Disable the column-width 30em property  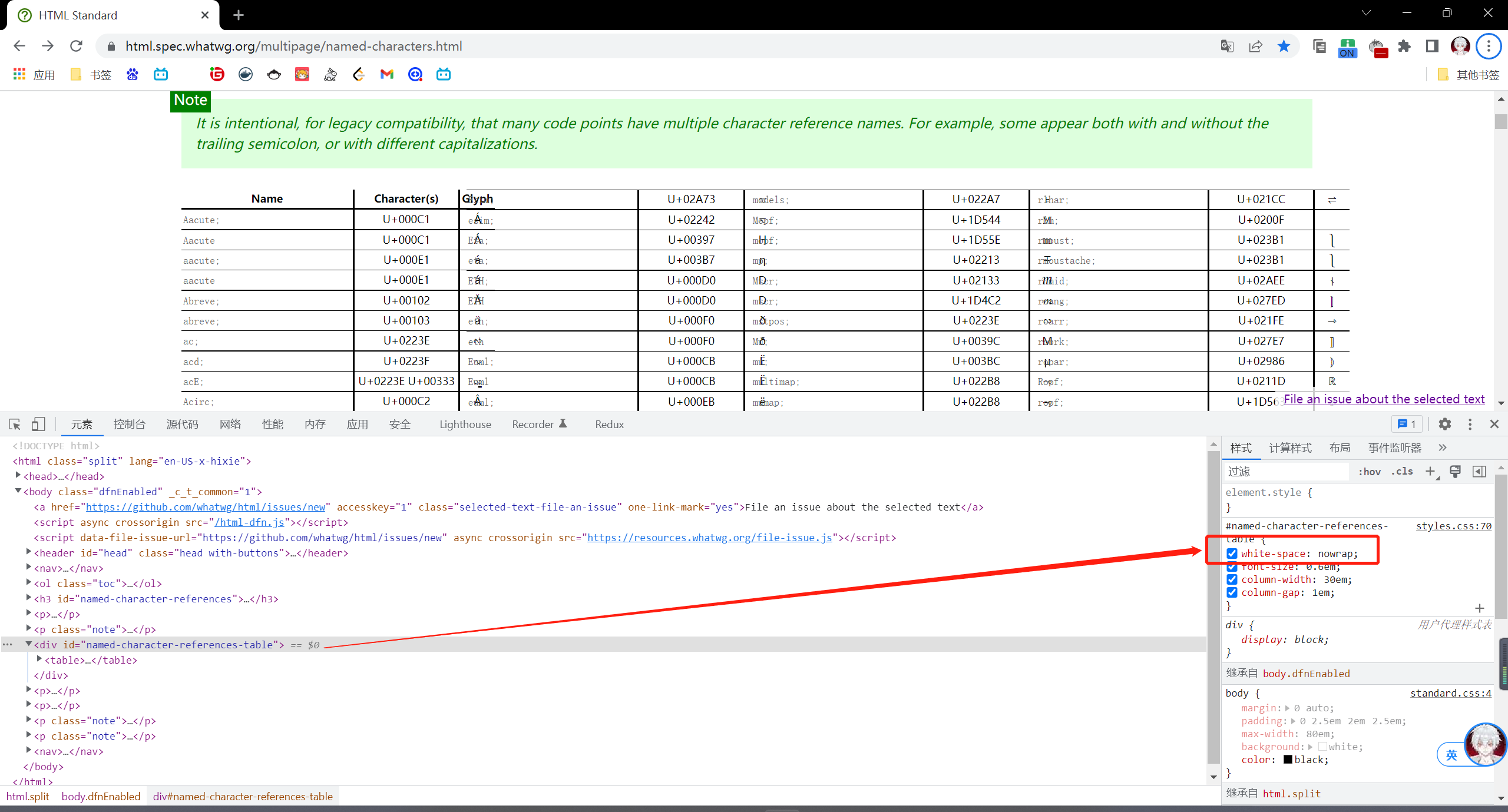1232,579
